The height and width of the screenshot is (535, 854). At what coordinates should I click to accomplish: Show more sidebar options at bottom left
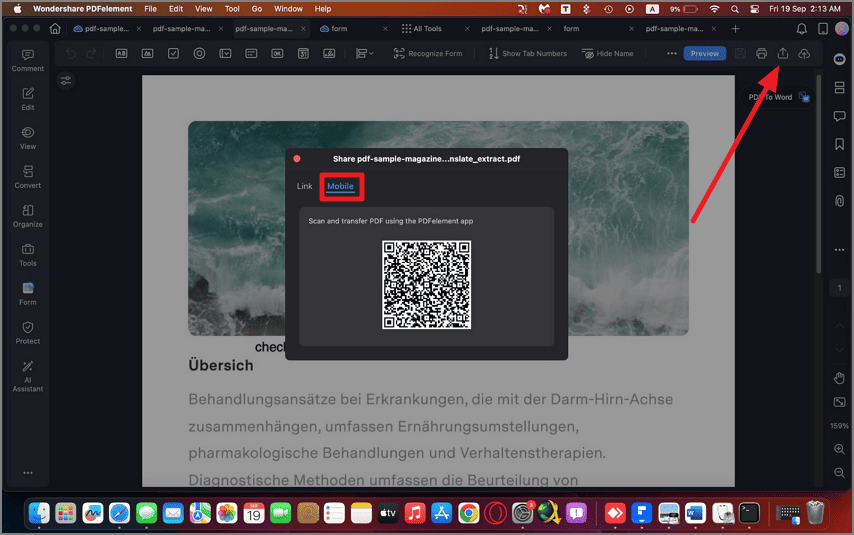[x=28, y=472]
